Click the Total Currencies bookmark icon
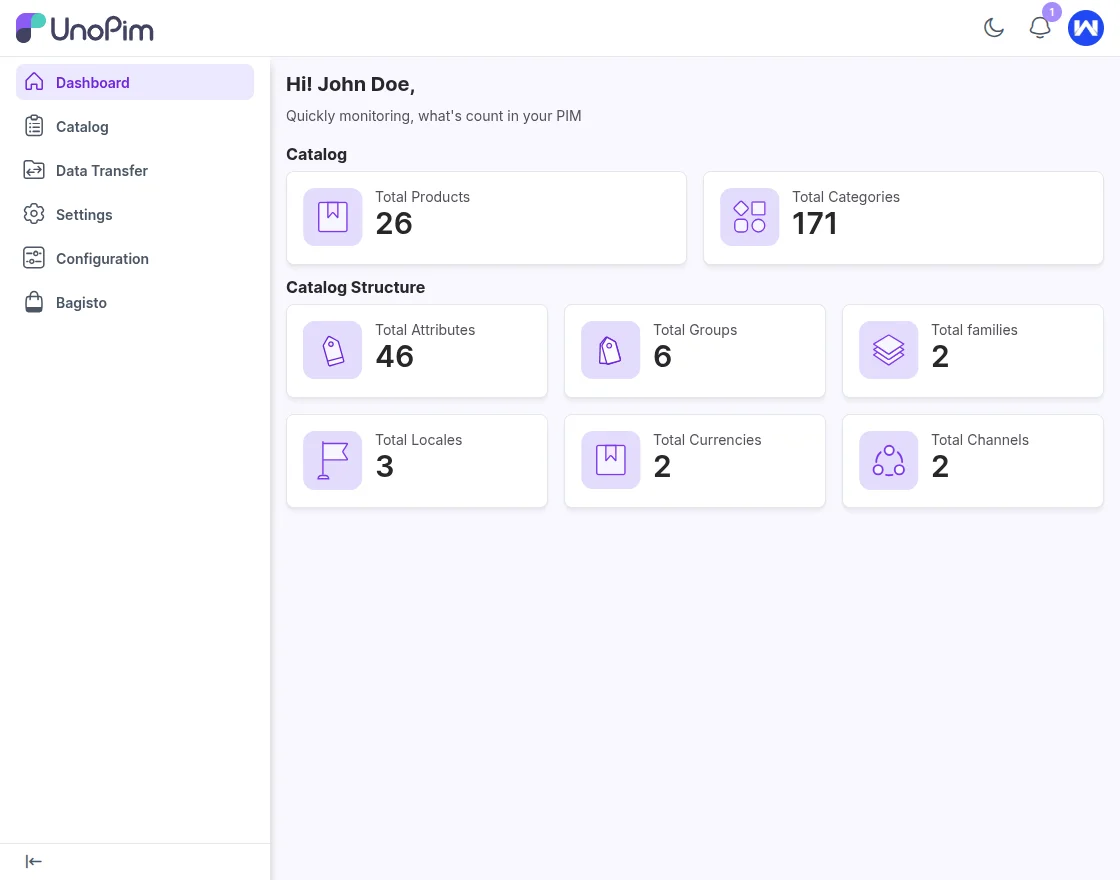This screenshot has width=1120, height=880. 610,460
